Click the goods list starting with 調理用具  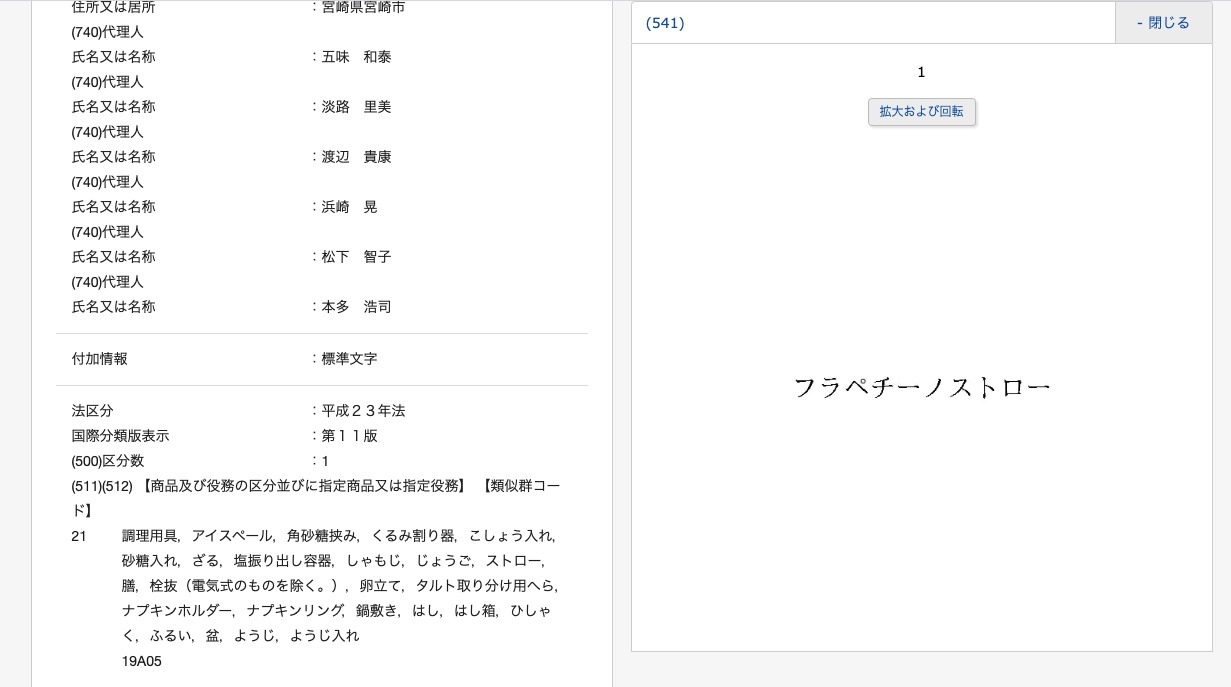(340, 586)
